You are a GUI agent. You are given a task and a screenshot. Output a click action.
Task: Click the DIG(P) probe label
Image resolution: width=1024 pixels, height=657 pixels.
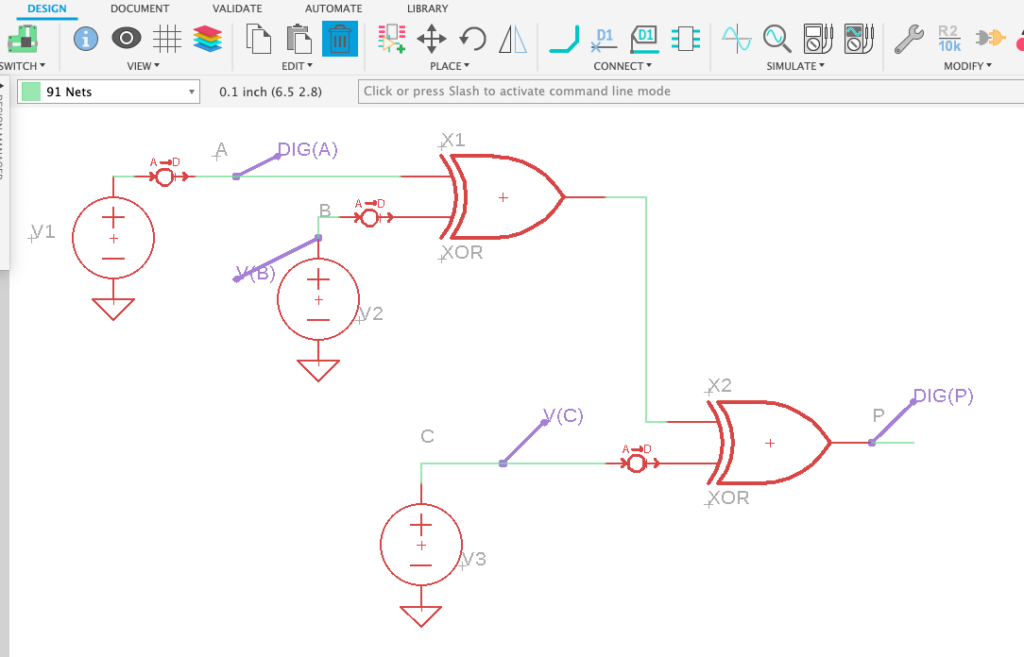click(x=943, y=396)
